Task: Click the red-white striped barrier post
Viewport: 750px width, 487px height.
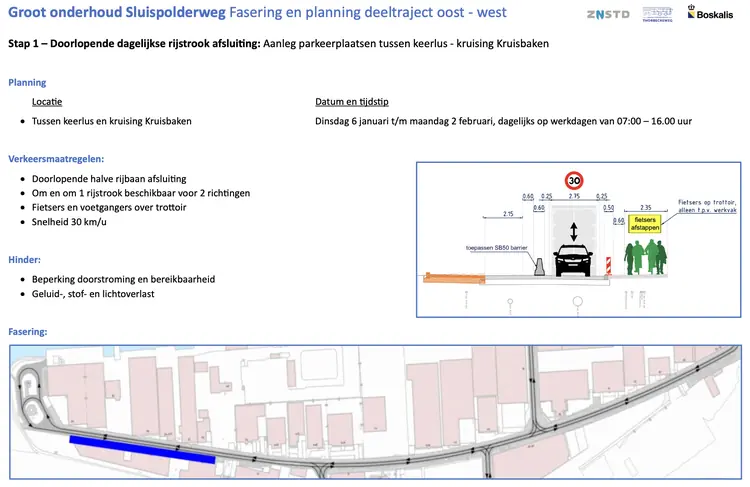Action: (x=606, y=264)
